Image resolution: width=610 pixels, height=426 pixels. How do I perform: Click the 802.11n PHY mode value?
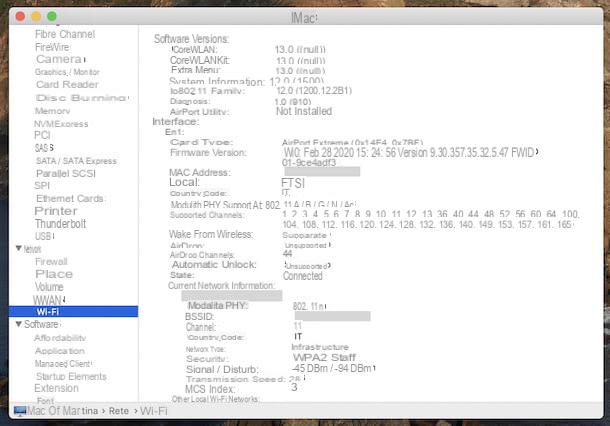[308, 306]
